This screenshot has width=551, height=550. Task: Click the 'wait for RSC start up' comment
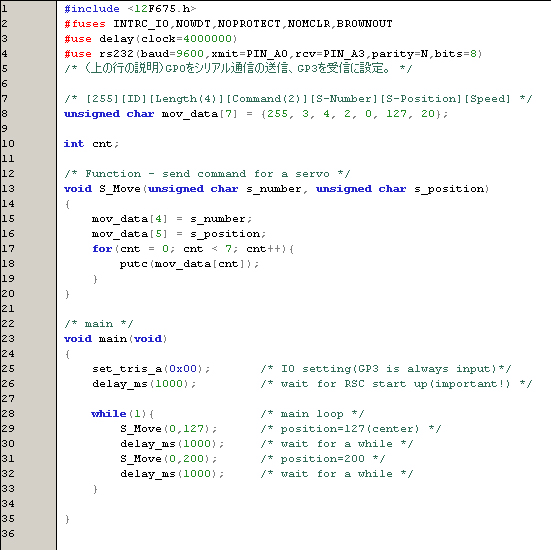pyautogui.click(x=396, y=384)
